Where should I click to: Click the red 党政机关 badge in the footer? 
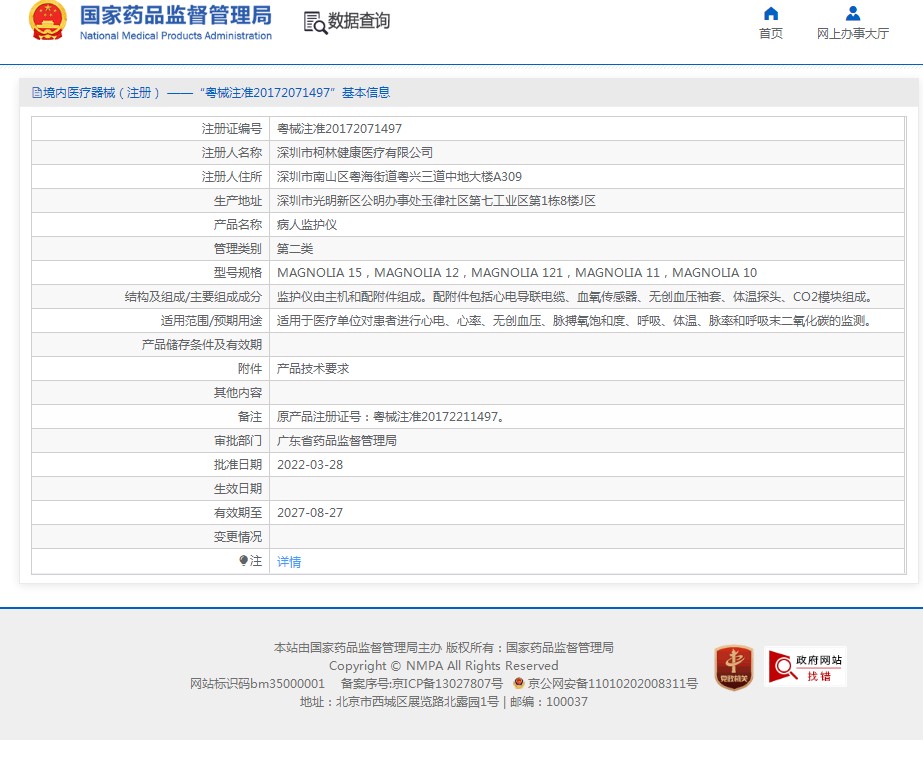pos(733,667)
